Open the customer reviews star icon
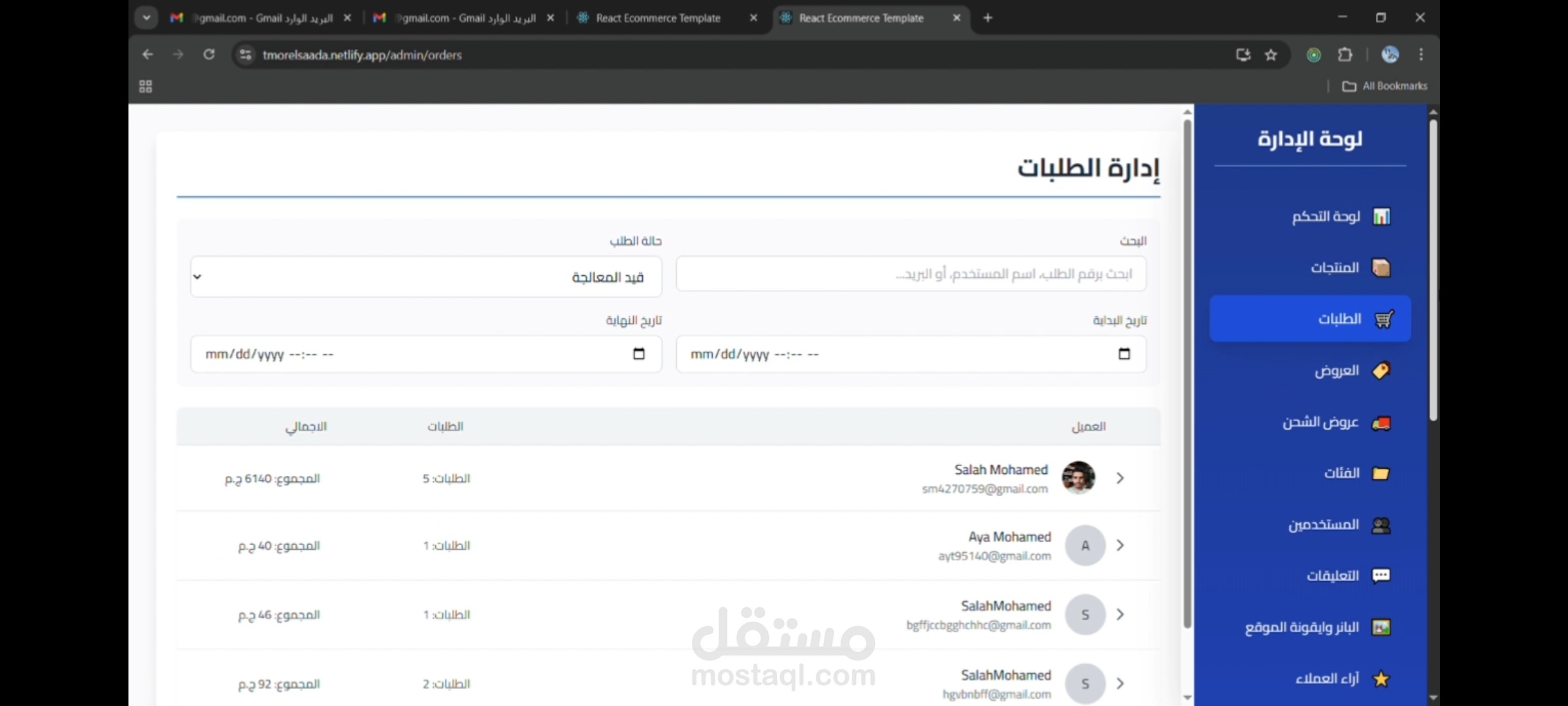This screenshot has height=706, width=1568. pos(1381,679)
